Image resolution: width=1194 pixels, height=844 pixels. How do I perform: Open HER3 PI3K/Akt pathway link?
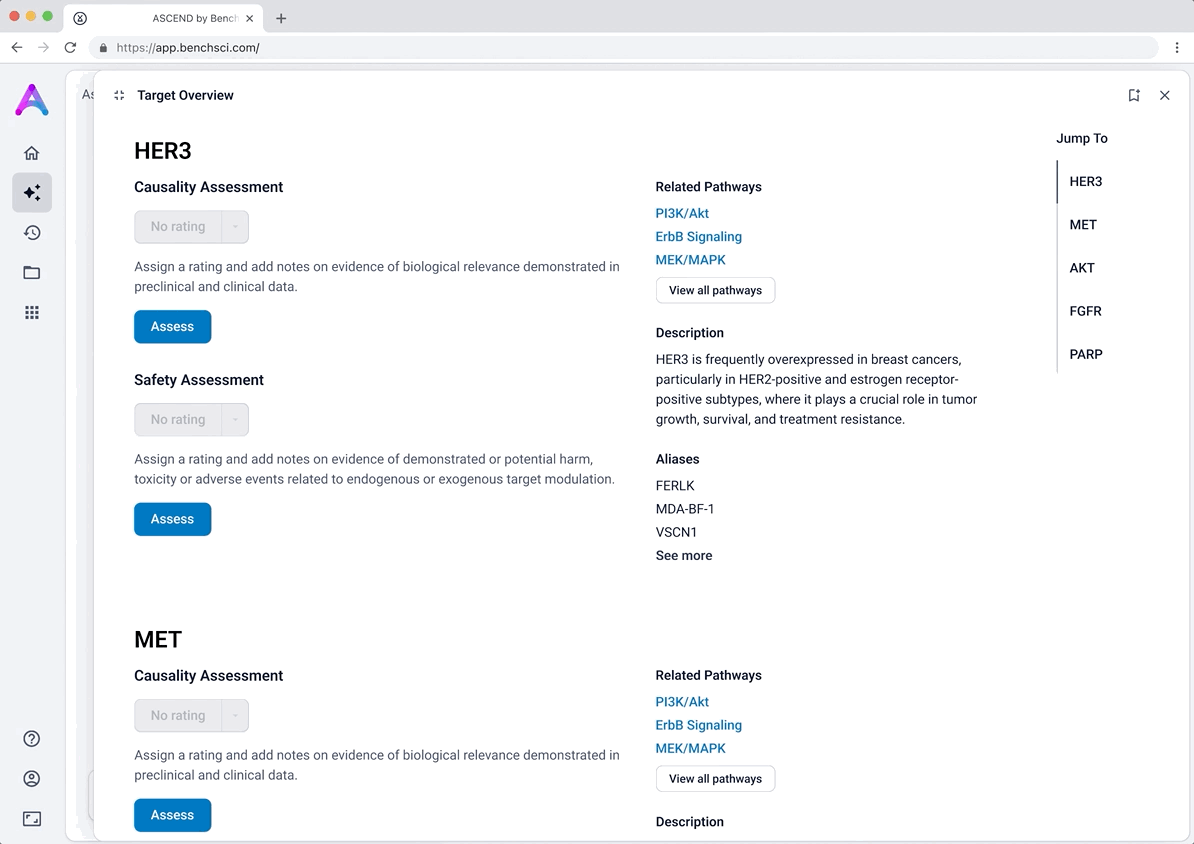682,213
